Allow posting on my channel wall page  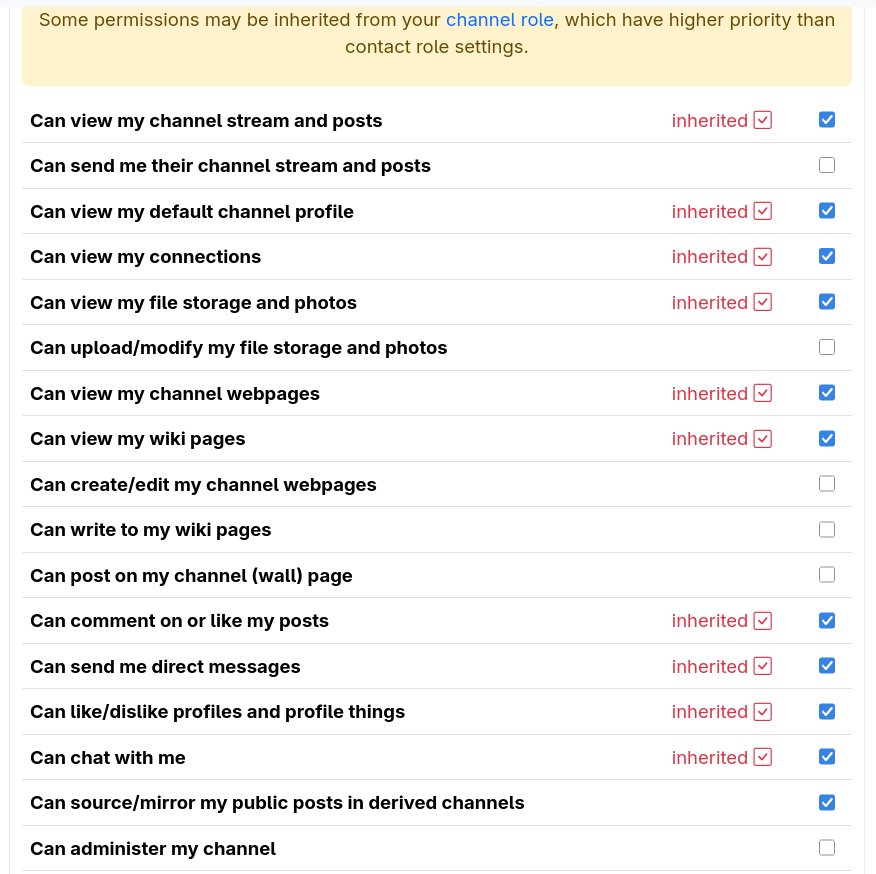click(827, 575)
